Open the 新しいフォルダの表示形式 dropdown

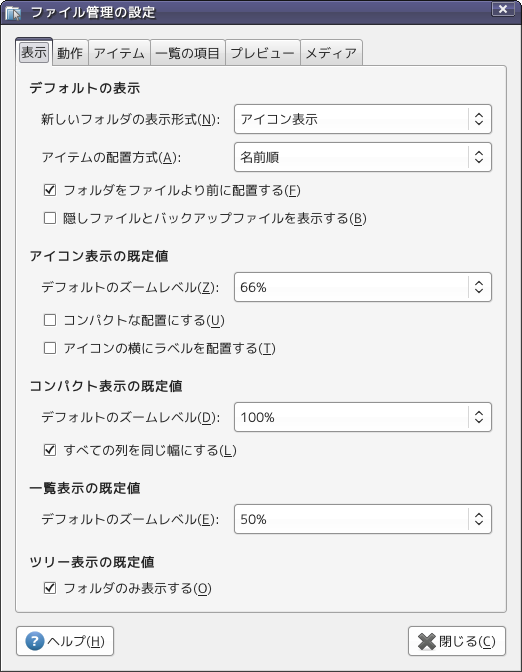pos(363,119)
